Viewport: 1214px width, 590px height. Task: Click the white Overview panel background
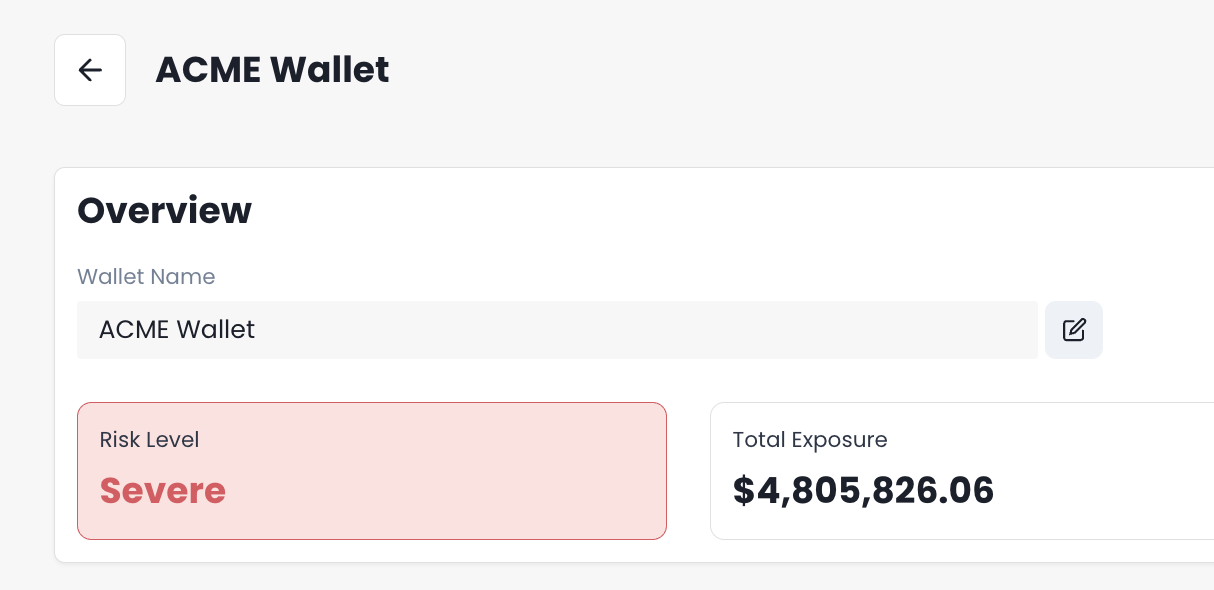700,230
